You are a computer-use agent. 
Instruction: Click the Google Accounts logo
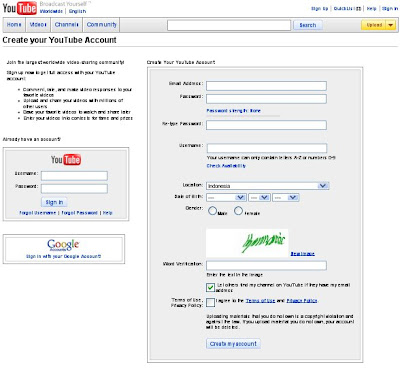63,245
